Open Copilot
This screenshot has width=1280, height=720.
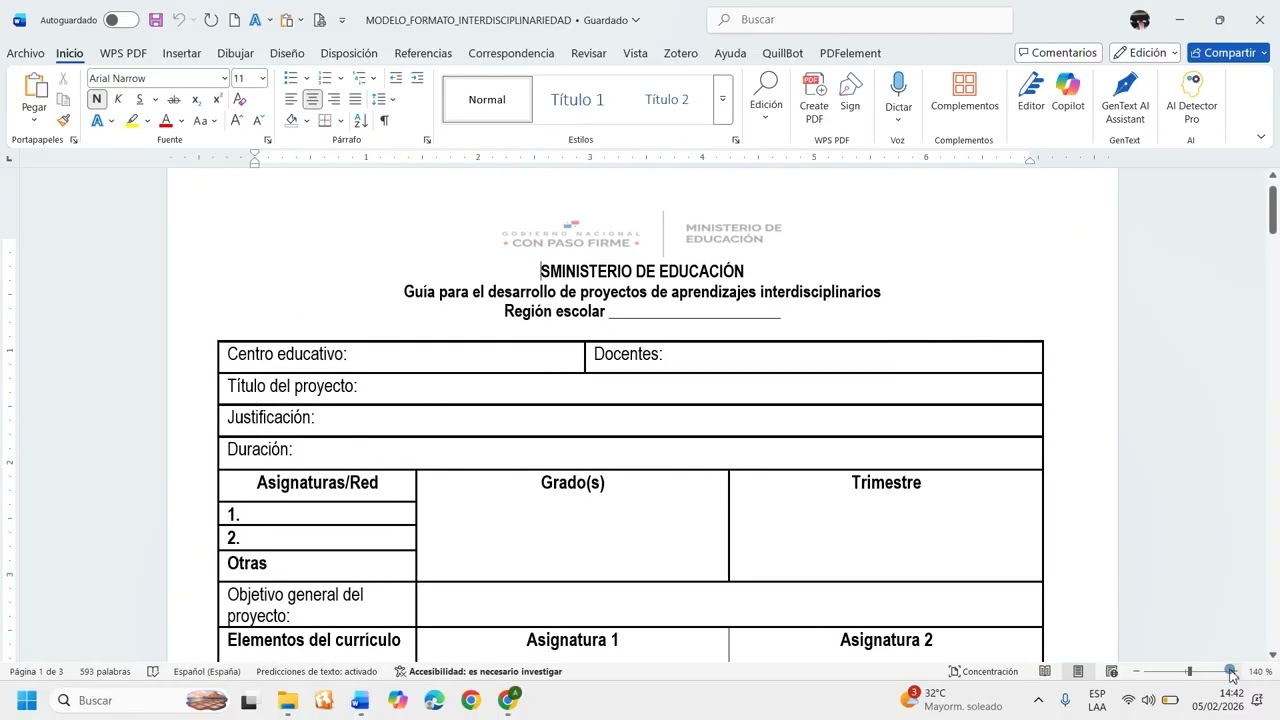pyautogui.click(x=1068, y=92)
